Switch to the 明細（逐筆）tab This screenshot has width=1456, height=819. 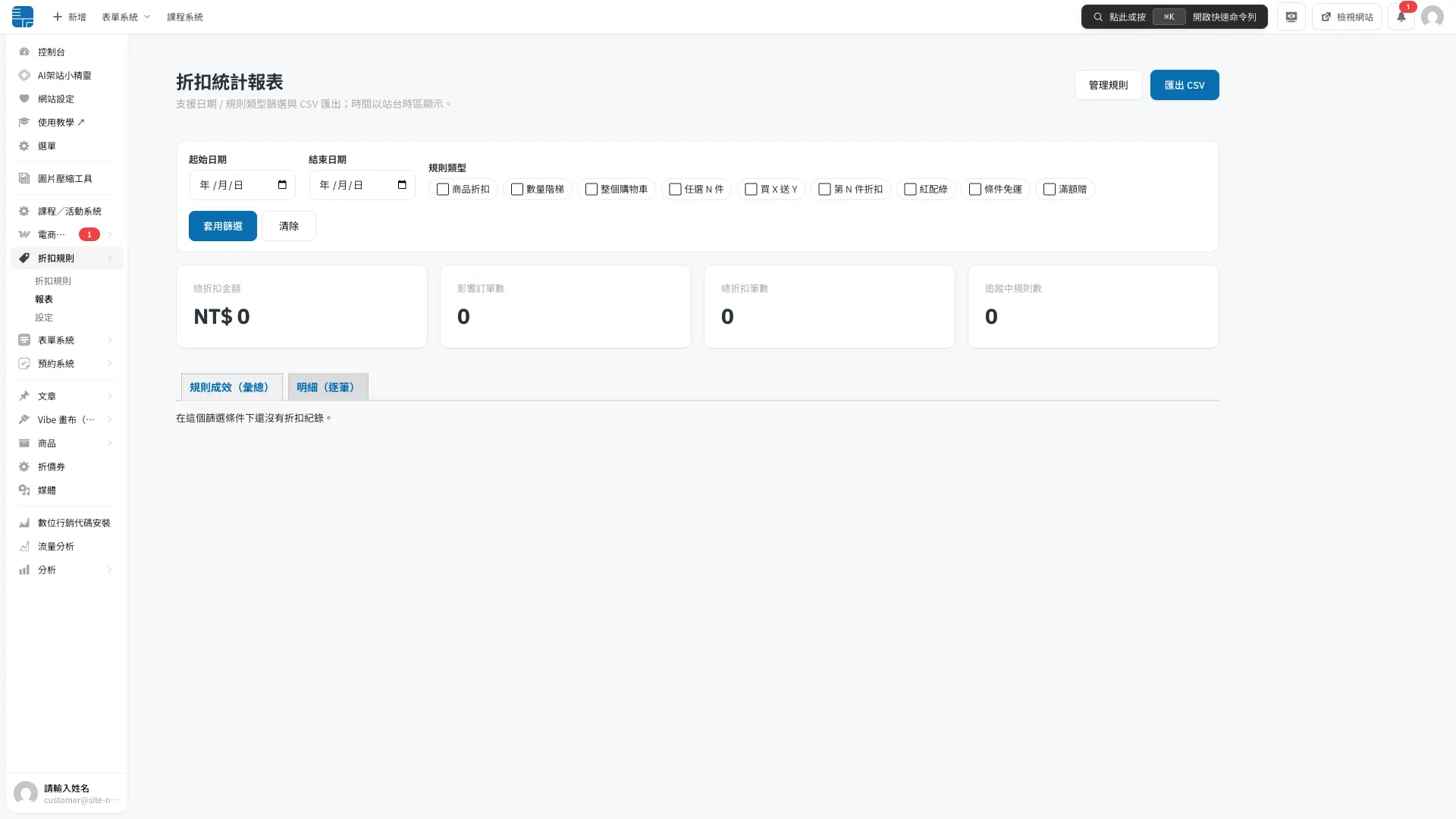(x=328, y=387)
